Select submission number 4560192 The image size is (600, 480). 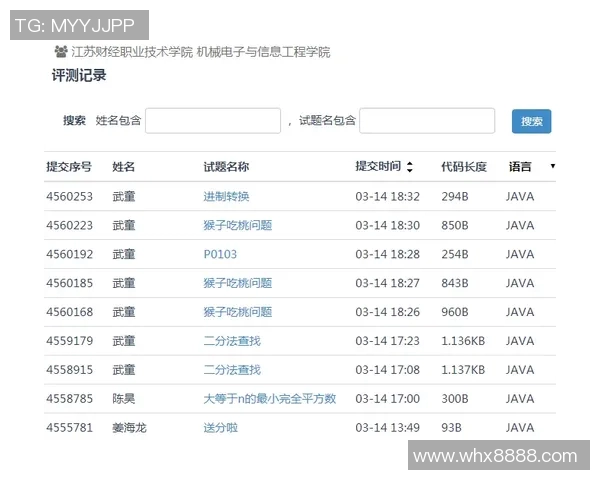tap(69, 254)
